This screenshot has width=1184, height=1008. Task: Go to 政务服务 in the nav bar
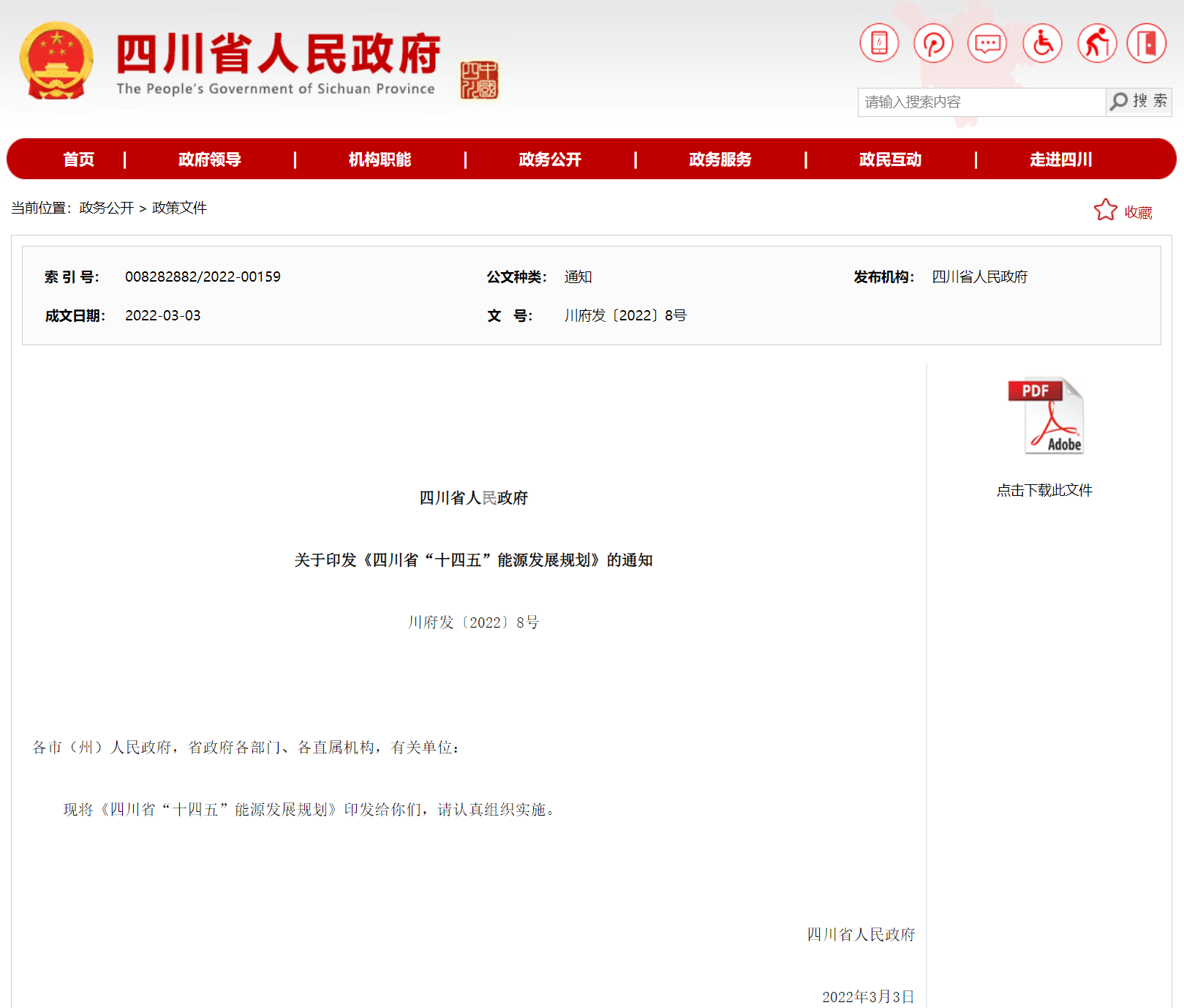point(720,159)
